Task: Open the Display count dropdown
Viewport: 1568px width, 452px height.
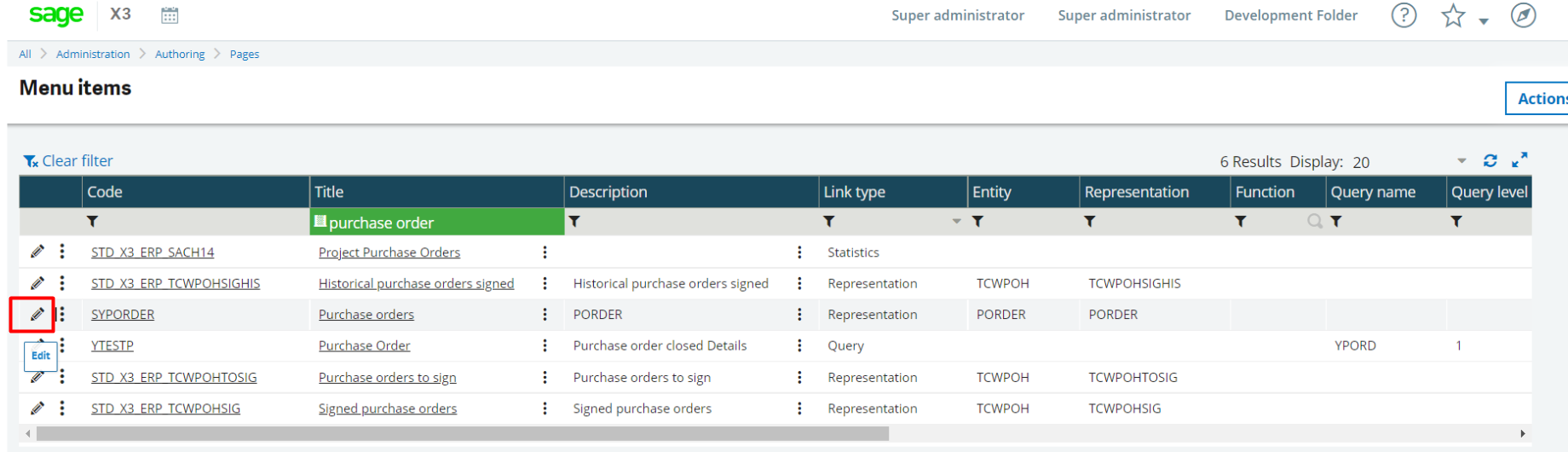Action: coord(1461,161)
